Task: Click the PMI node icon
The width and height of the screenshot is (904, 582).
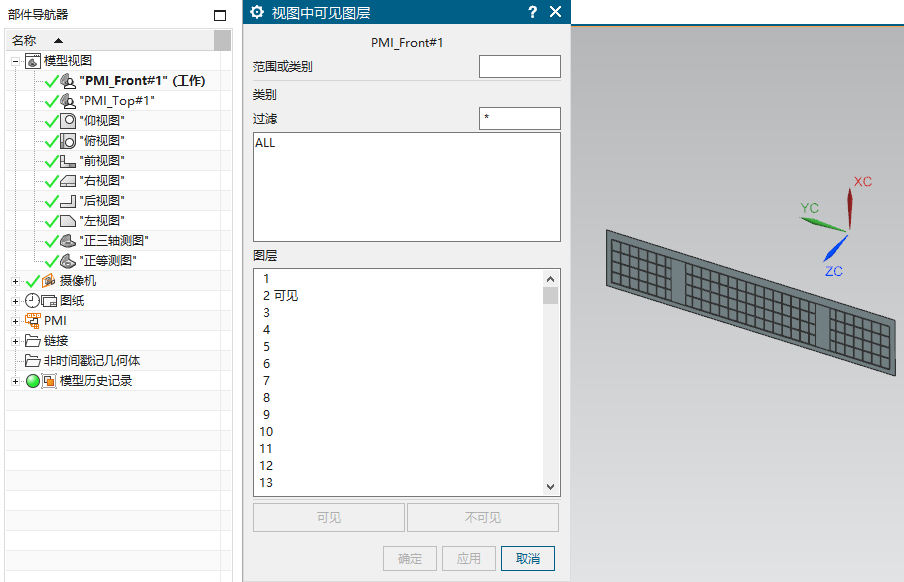Action: (33, 321)
